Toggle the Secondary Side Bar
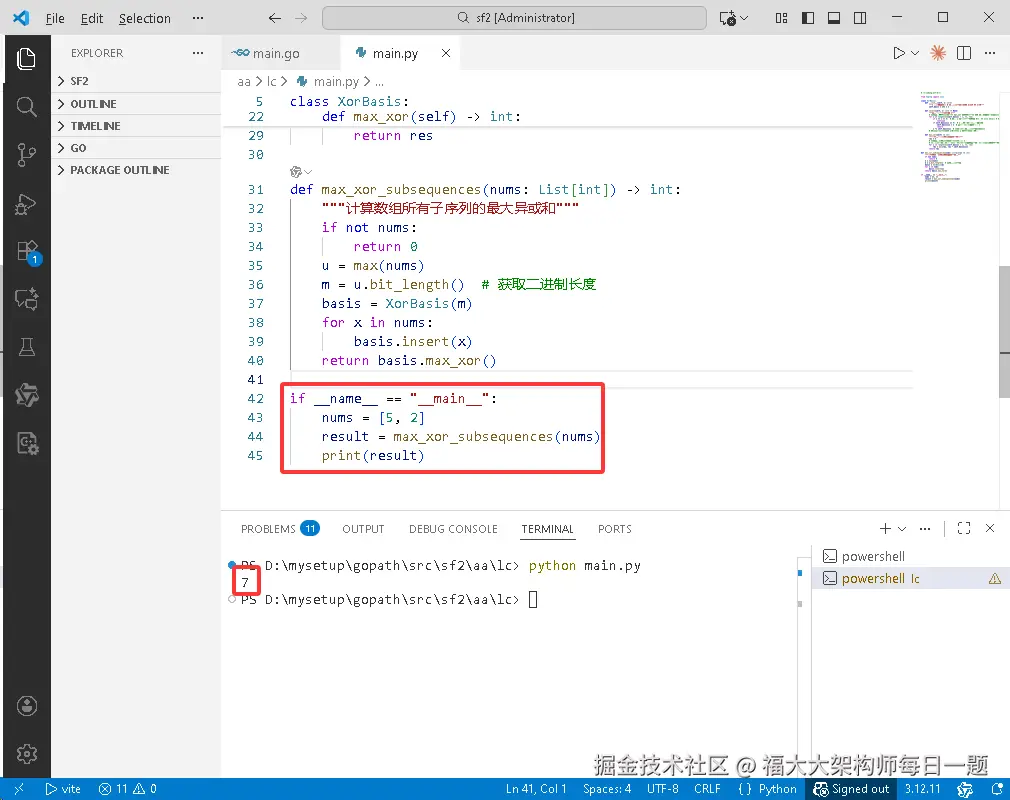1010x800 pixels. pyautogui.click(x=860, y=18)
